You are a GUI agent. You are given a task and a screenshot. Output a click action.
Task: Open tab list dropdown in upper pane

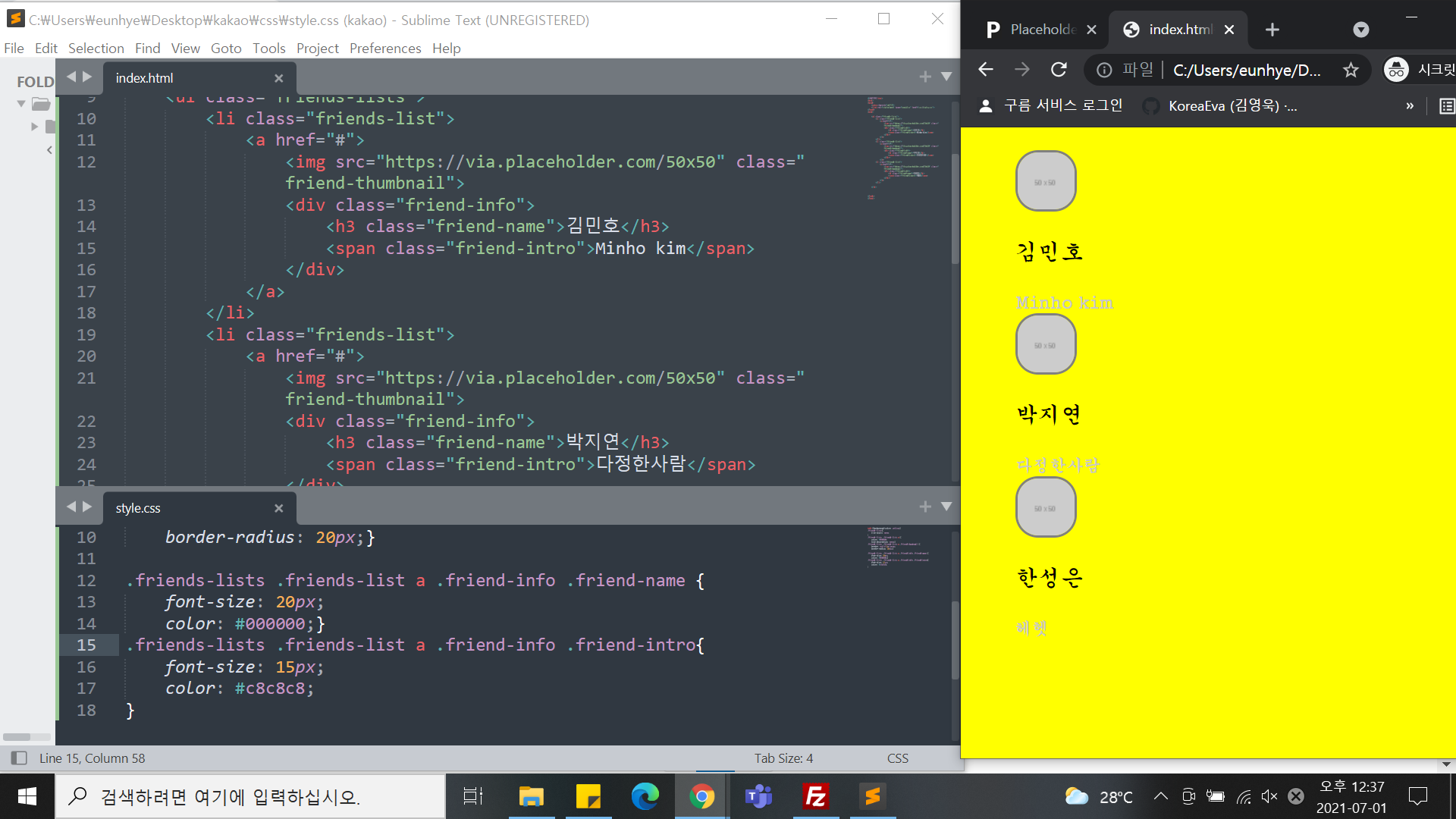pos(946,77)
